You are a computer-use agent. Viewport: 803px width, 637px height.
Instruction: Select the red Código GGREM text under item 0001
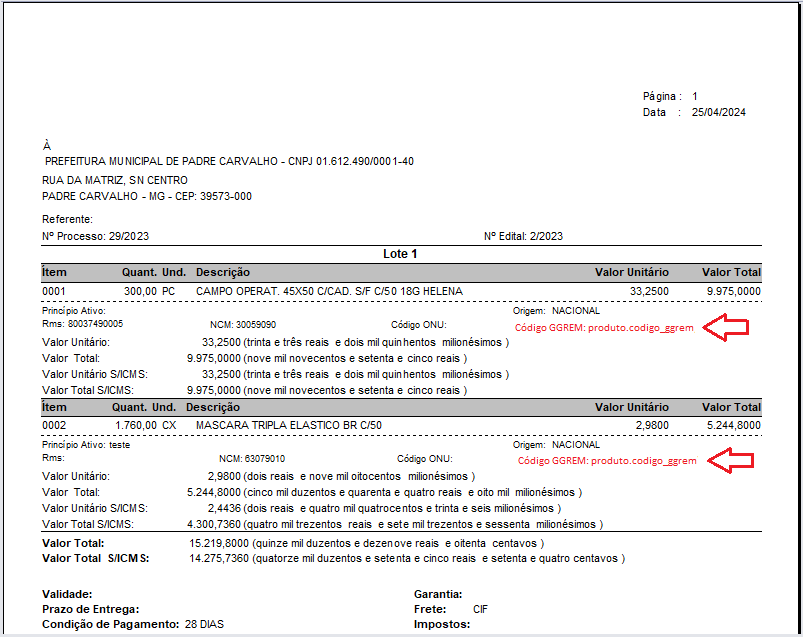pyautogui.click(x=604, y=327)
